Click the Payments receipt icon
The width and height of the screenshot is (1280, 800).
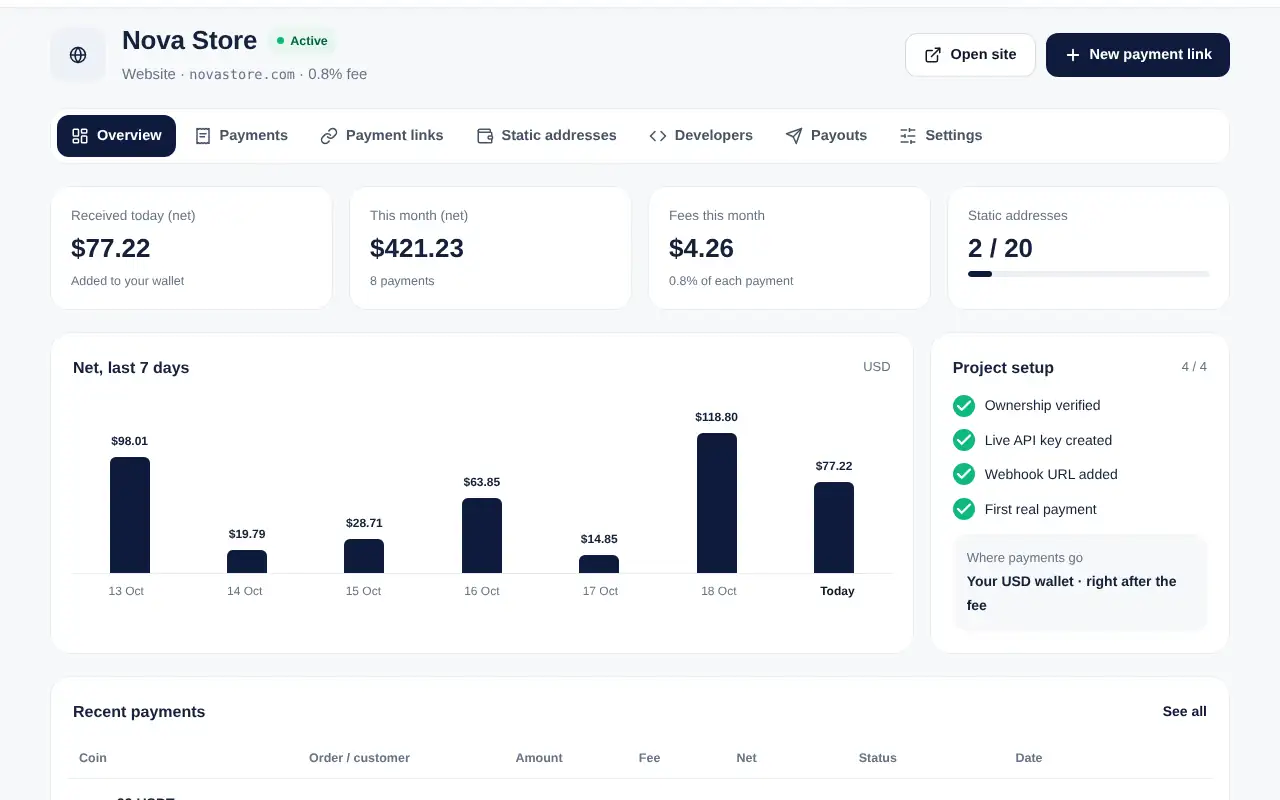pyautogui.click(x=203, y=136)
